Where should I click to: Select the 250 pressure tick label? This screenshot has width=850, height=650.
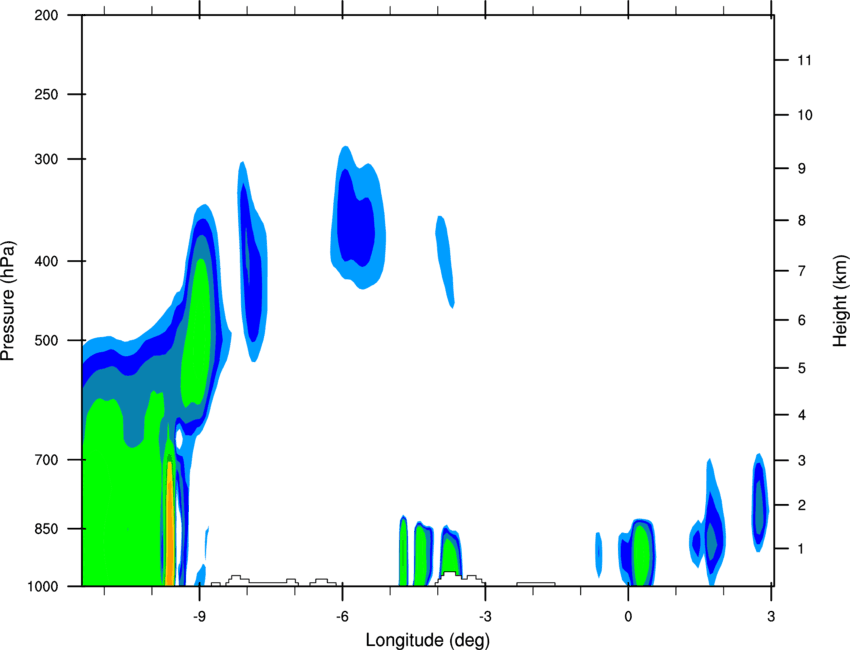tap(46, 94)
